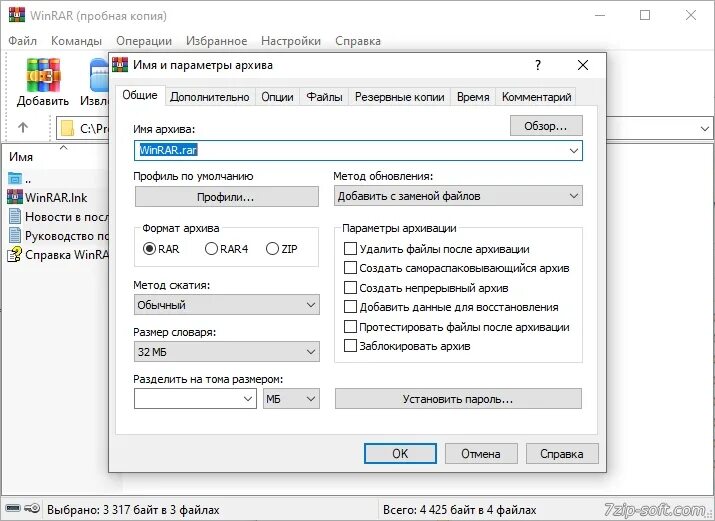This screenshot has height=521, width=715.
Task: Tick Заблокировать архив checkbox
Action: 350,346
